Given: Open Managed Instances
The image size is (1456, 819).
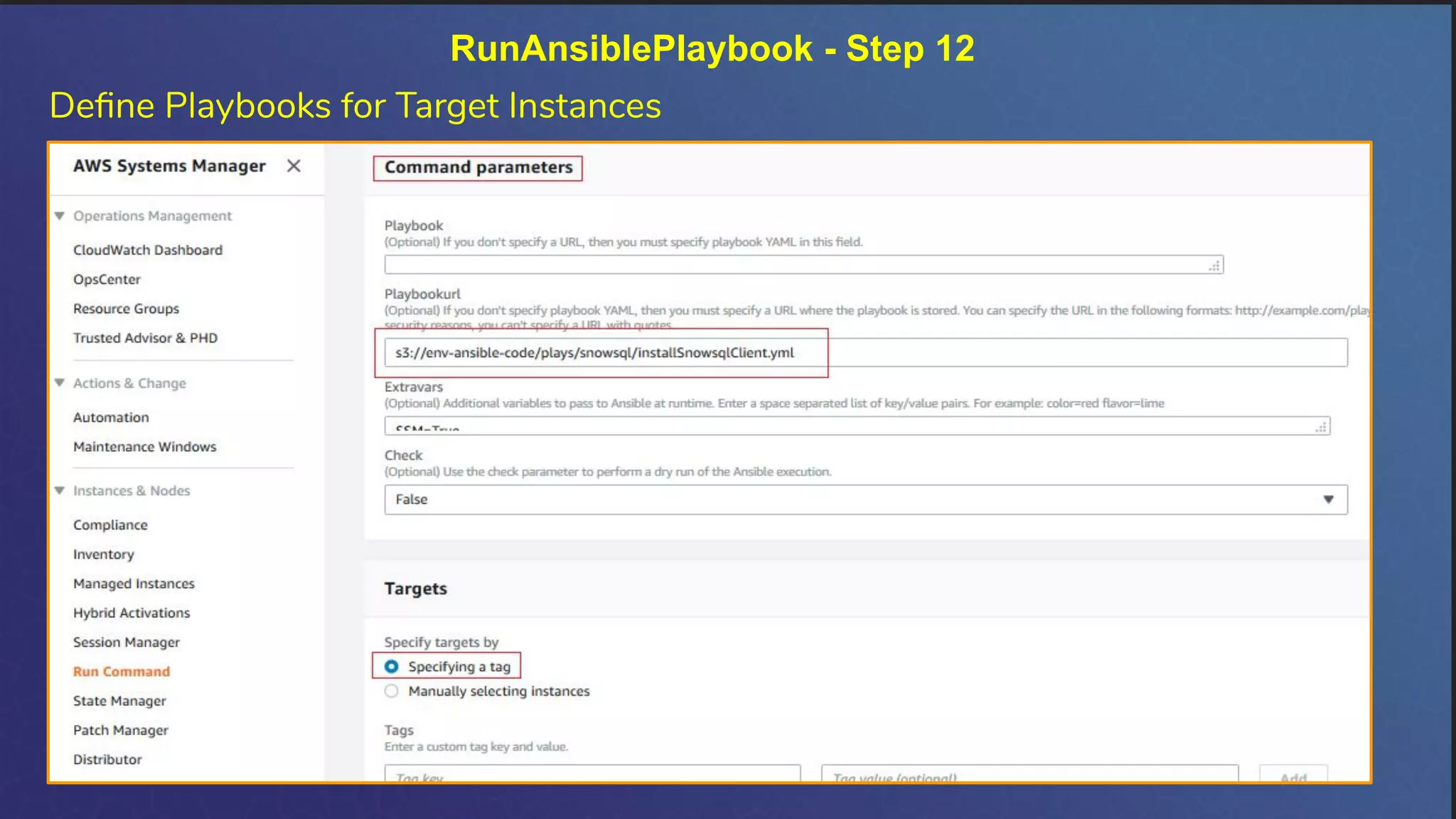Looking at the screenshot, I should [x=134, y=583].
